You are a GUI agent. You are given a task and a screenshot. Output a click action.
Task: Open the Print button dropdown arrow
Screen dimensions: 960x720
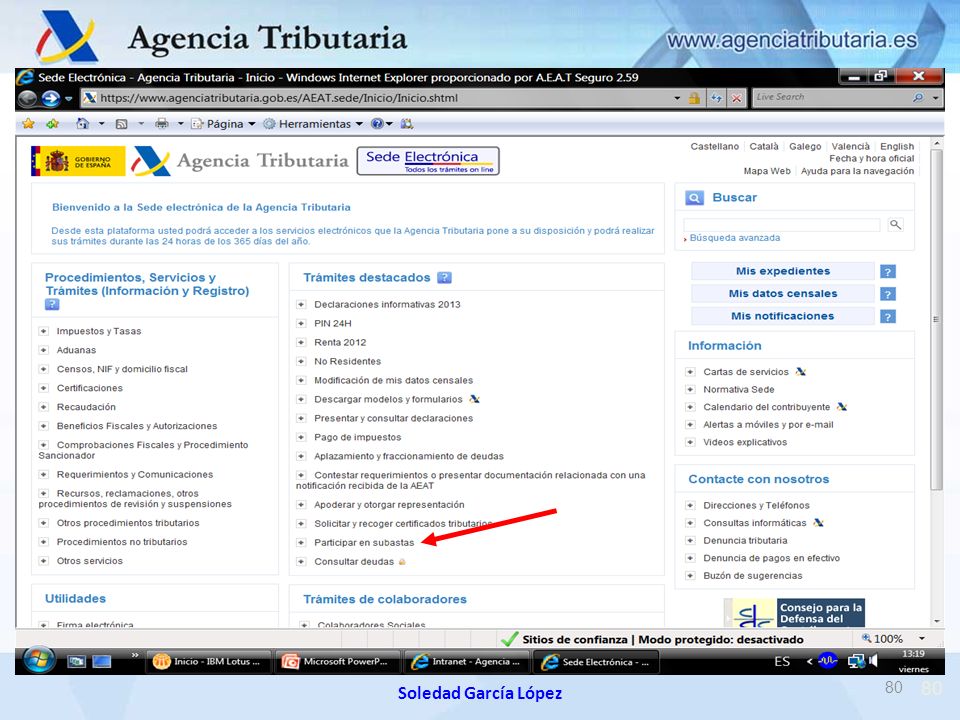tap(181, 124)
